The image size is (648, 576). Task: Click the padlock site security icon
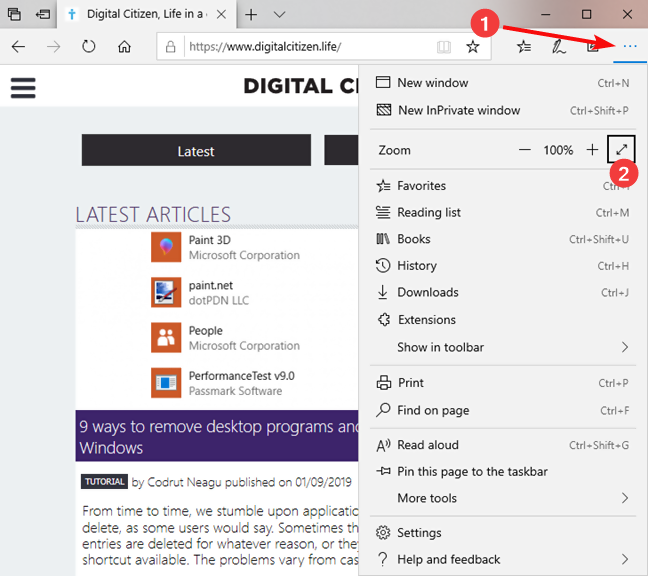[170, 47]
